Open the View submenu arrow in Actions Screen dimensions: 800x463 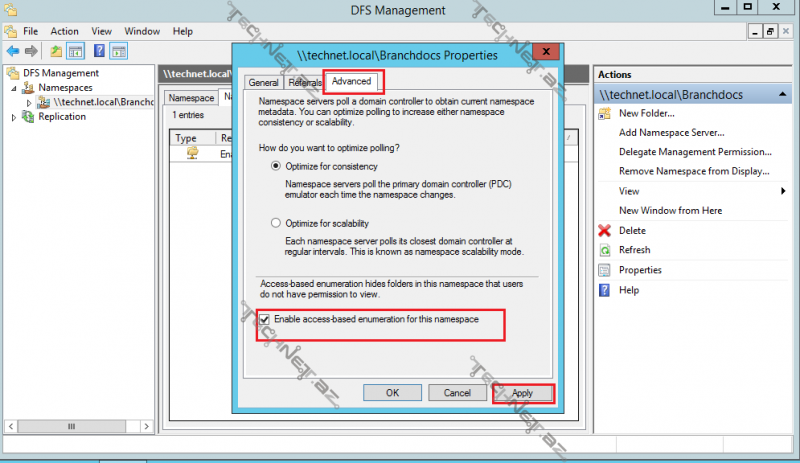click(782, 191)
